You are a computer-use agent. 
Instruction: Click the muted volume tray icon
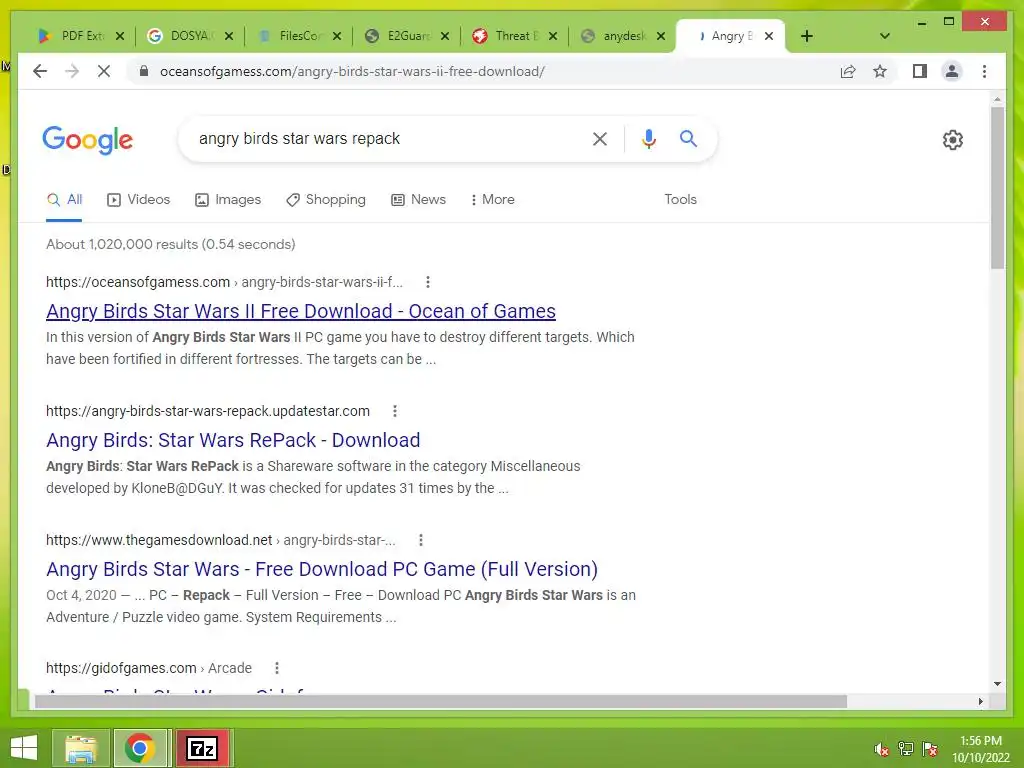(x=881, y=749)
